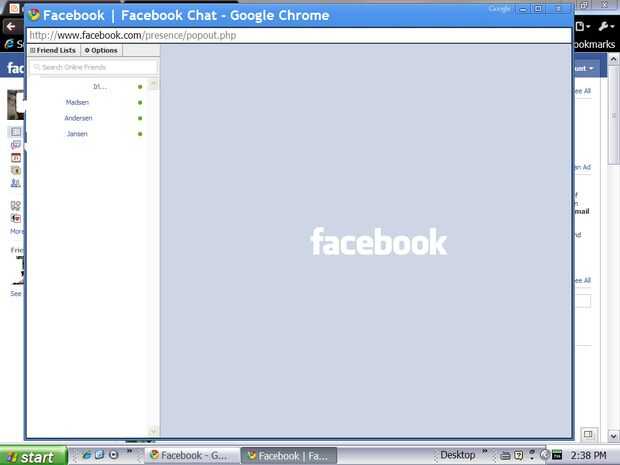Image resolution: width=620 pixels, height=465 pixels.
Task: Click friend list scrollbar up arrow
Action: [x=153, y=84]
